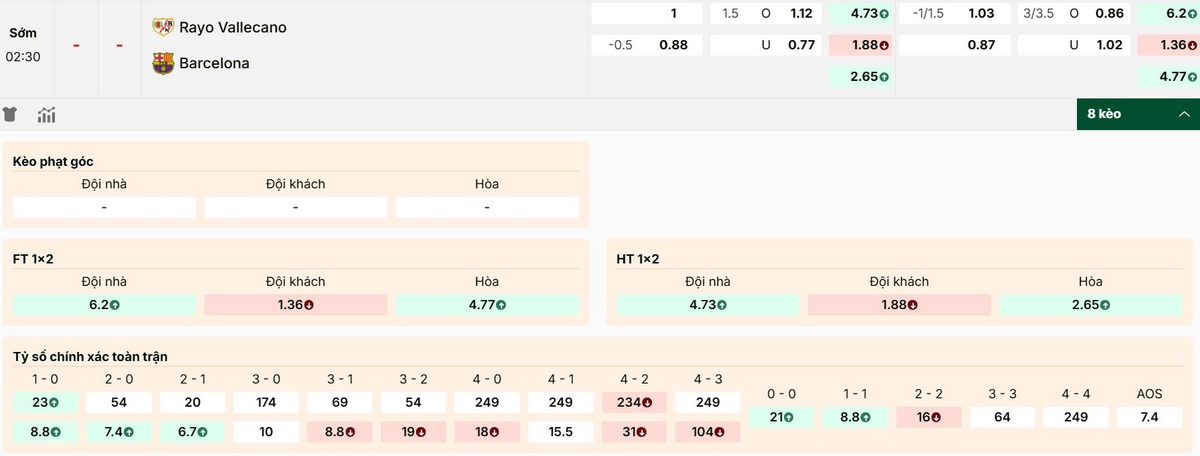
Task: Click the jersey lineup icon
Action: point(11,115)
